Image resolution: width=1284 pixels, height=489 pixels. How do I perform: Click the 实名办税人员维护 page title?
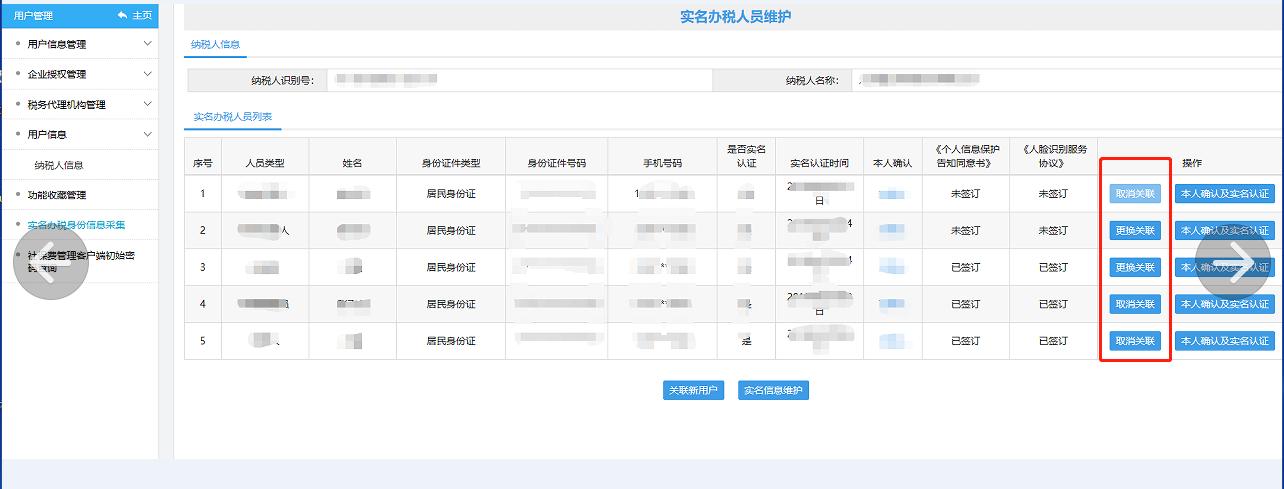pos(735,17)
